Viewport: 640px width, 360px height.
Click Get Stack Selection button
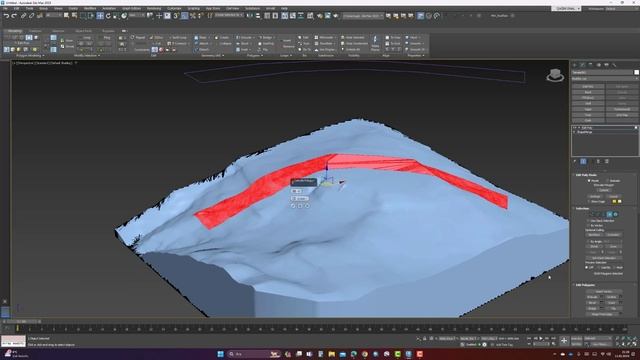click(x=604, y=258)
